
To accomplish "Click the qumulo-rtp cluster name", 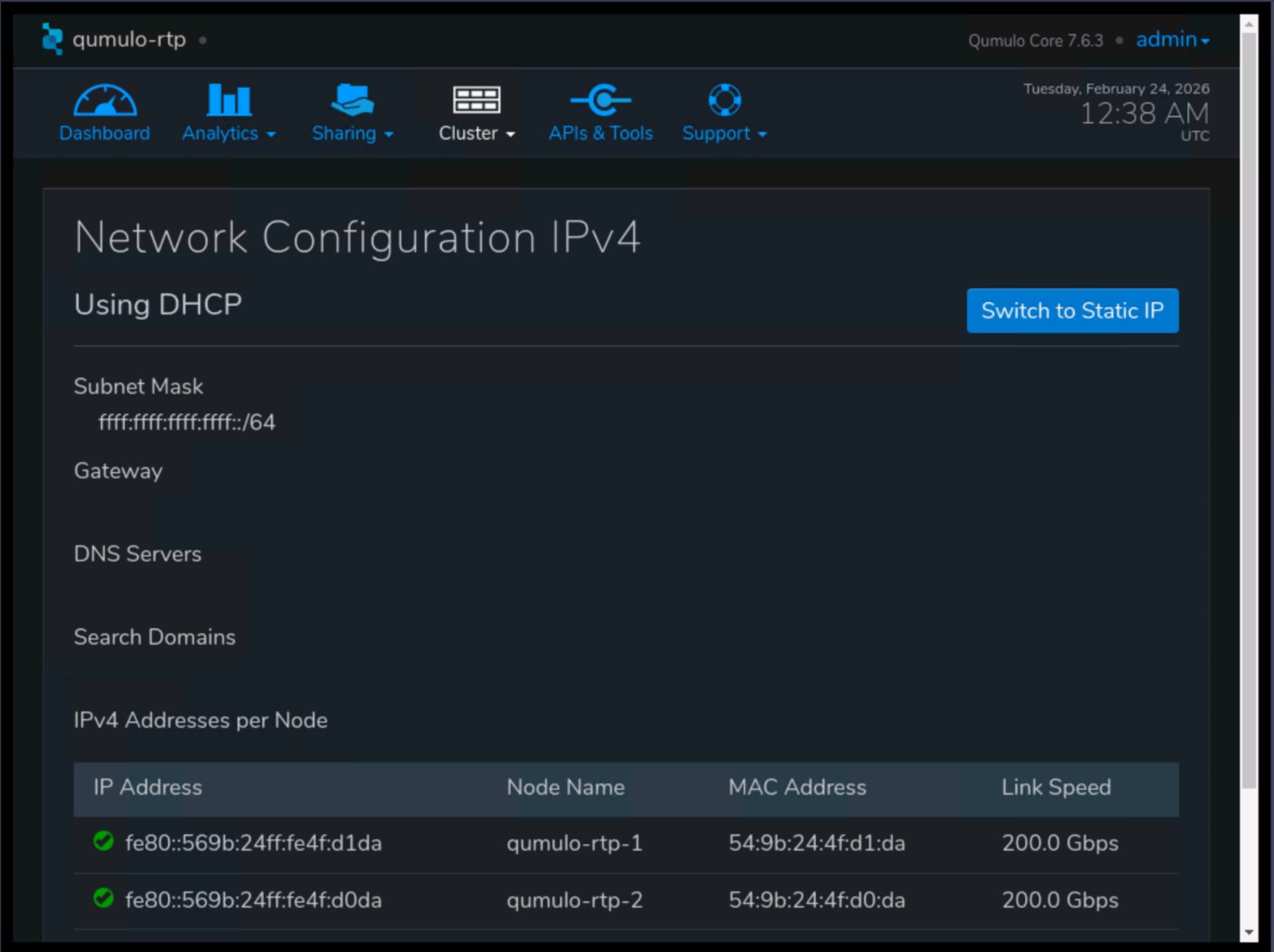I will point(129,39).
